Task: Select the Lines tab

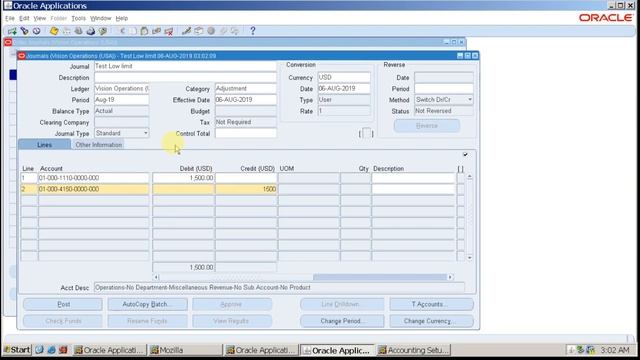Action: 44,144
